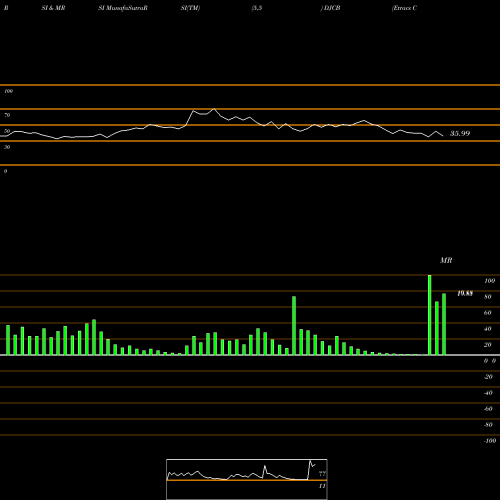Click the '(5,5' parameter text in header
The image size is (500, 500).
point(257,8)
